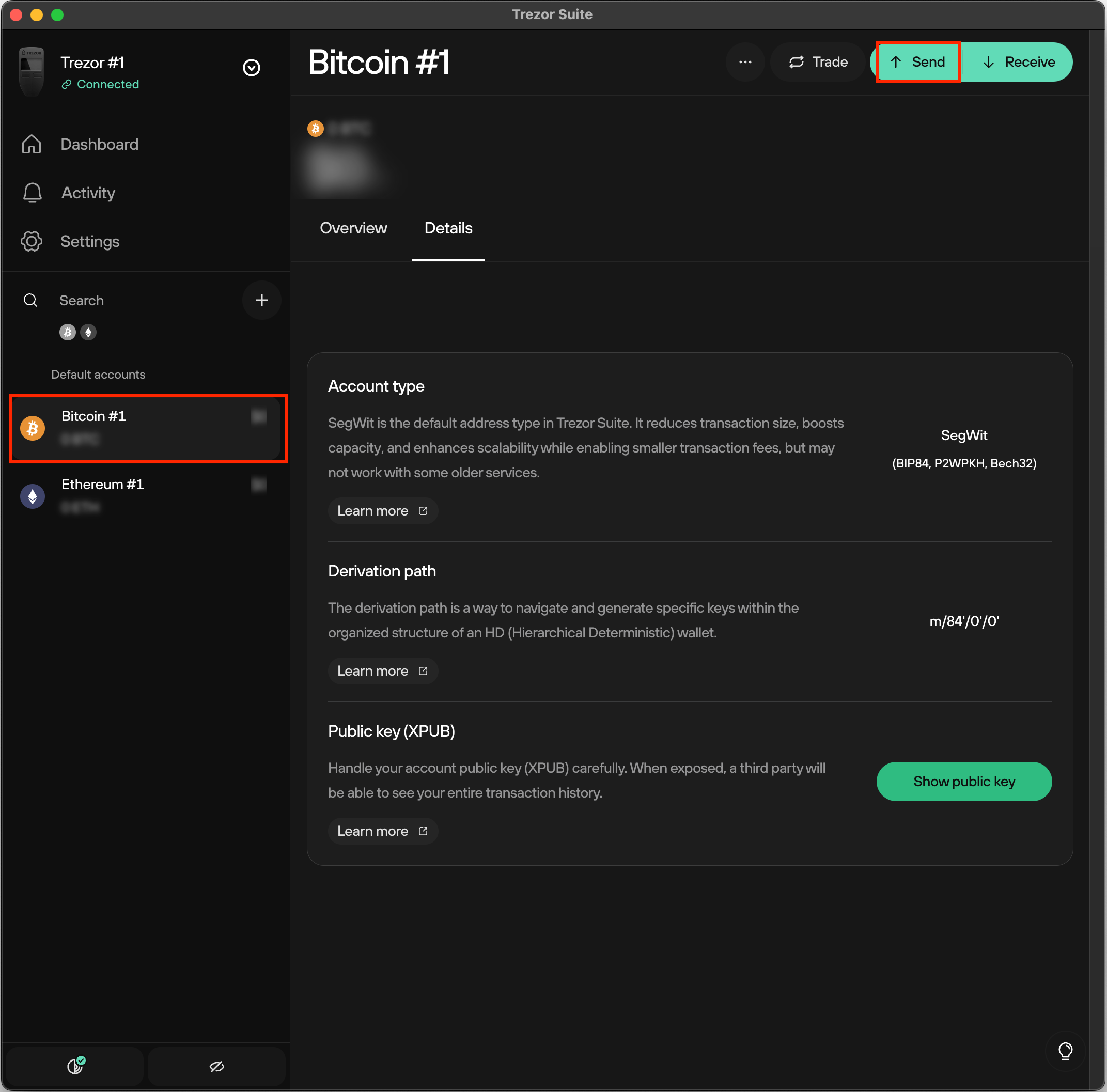Show the account public key
1107x1092 pixels.
964,781
